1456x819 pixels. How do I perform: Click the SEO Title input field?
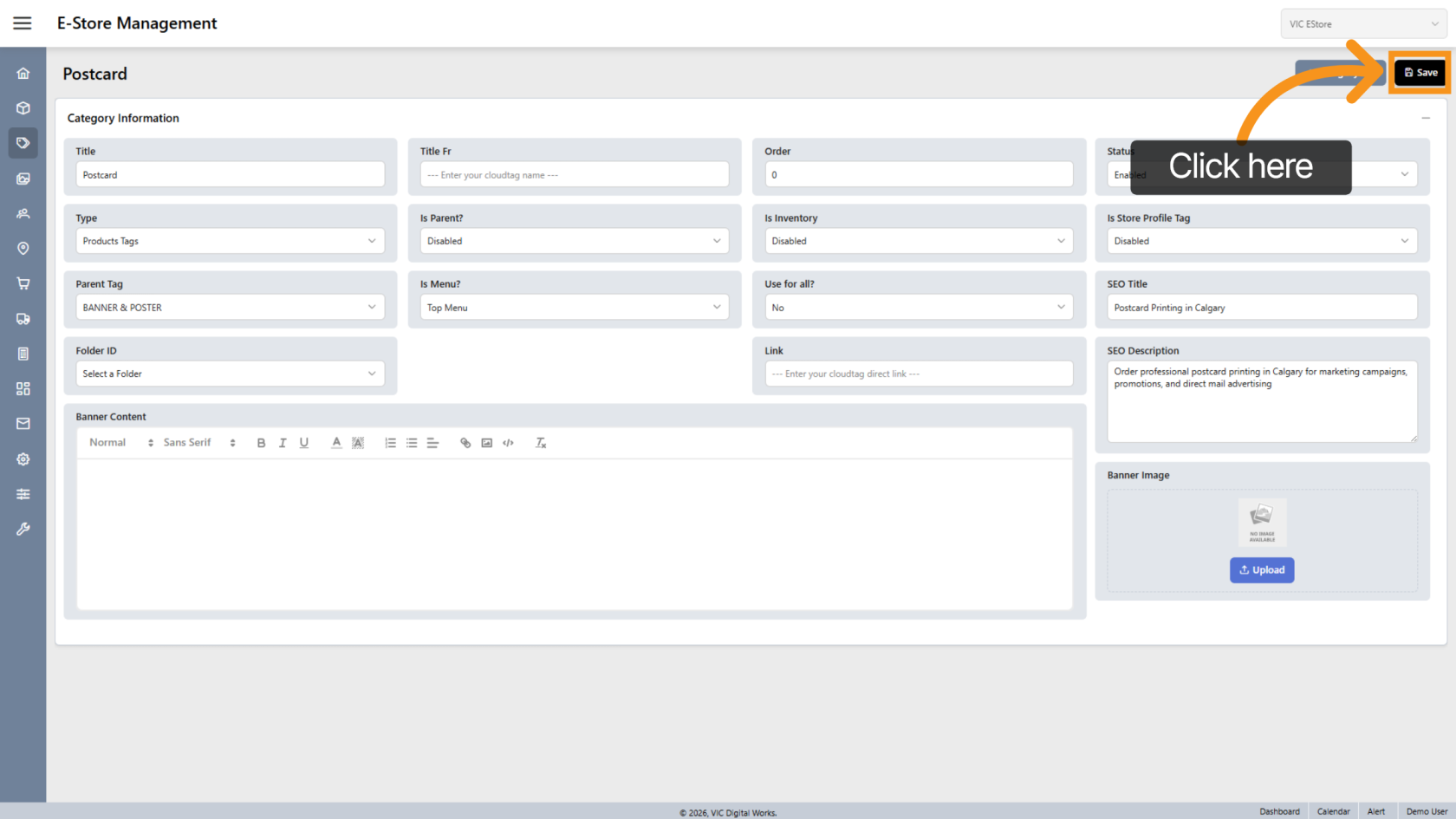click(1262, 308)
